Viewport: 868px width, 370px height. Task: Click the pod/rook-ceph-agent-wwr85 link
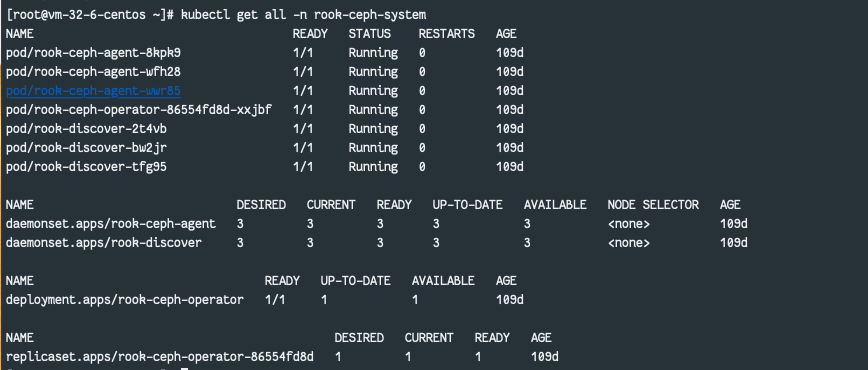pos(94,91)
